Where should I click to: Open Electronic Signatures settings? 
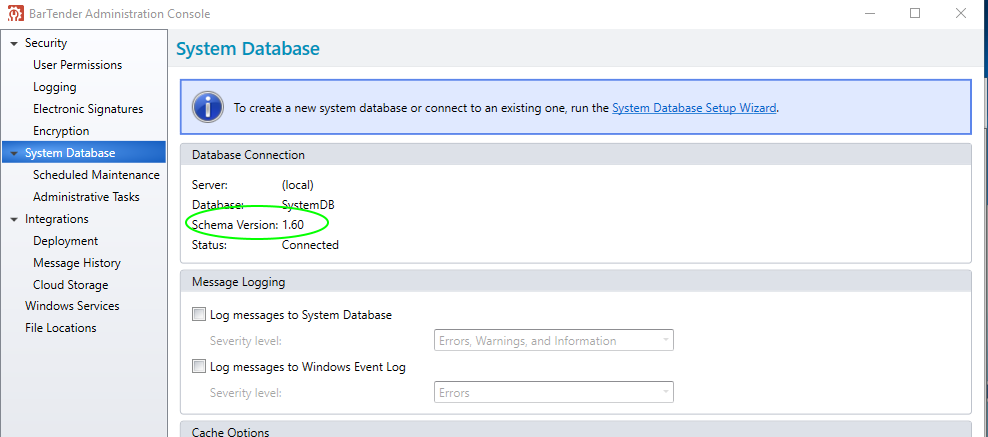point(88,109)
